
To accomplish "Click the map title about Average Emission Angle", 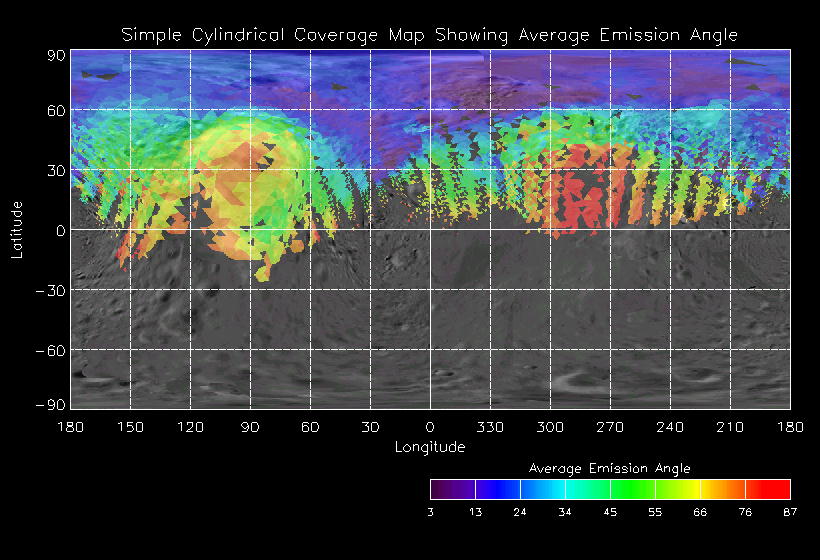I will [x=429, y=35].
